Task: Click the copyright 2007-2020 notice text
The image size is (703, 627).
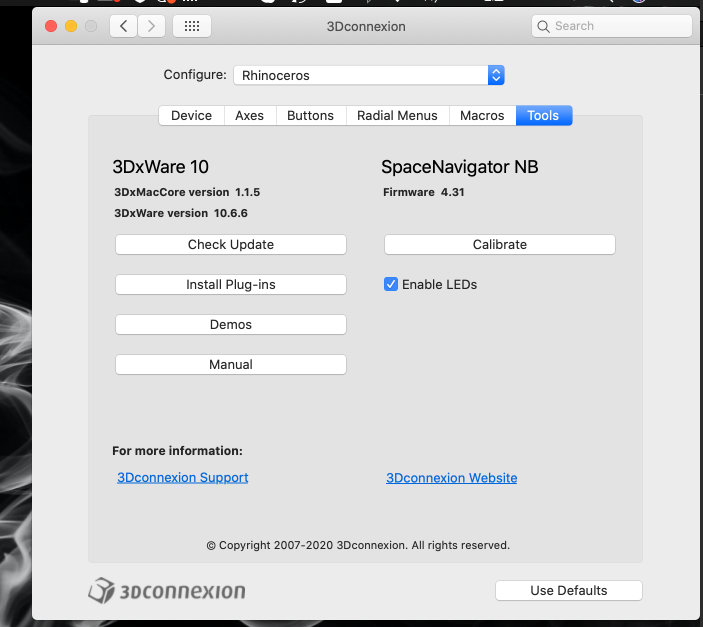Action: click(358, 545)
